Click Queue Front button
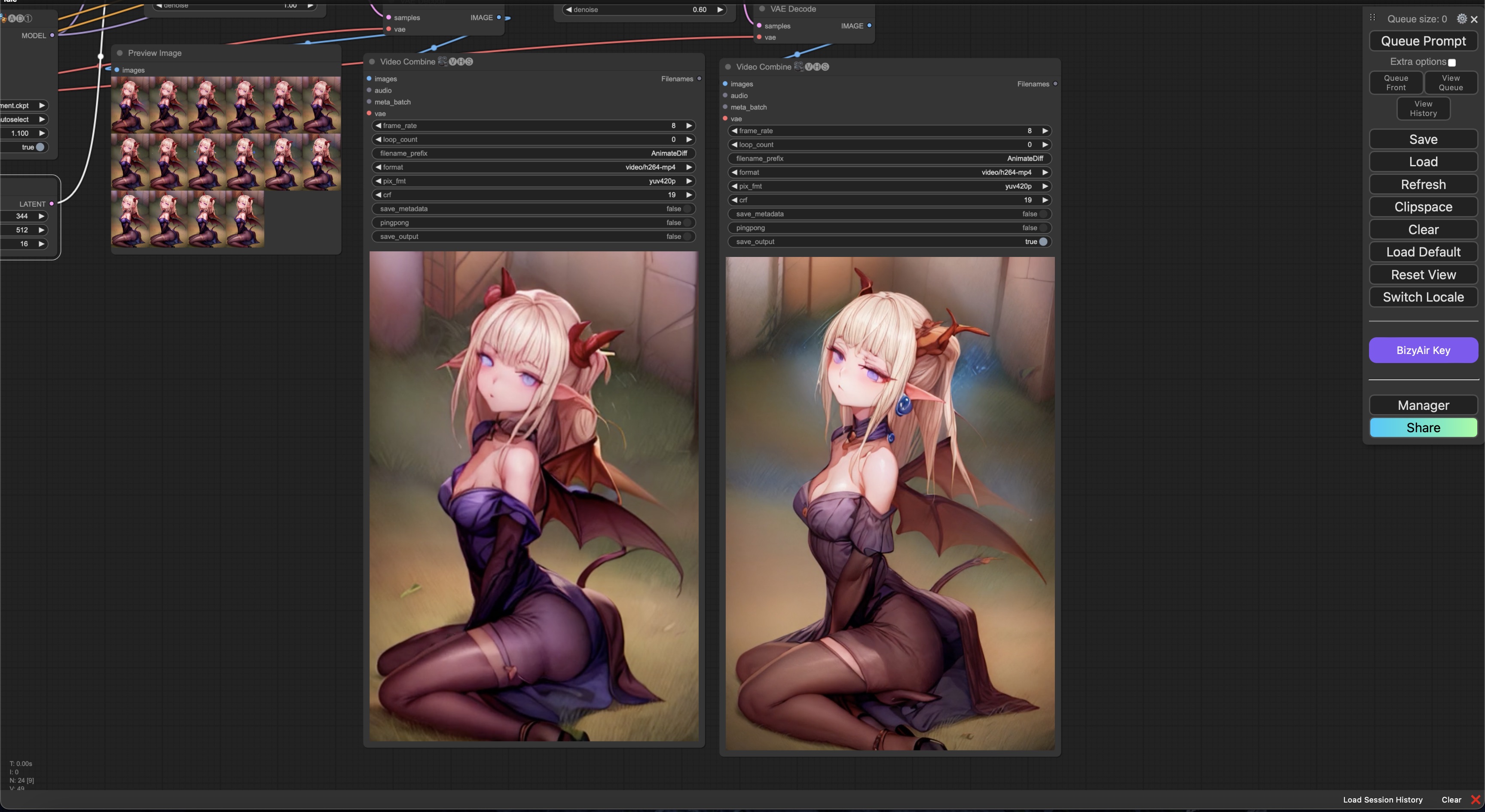Viewport: 1485px width, 812px height. pos(1396,82)
